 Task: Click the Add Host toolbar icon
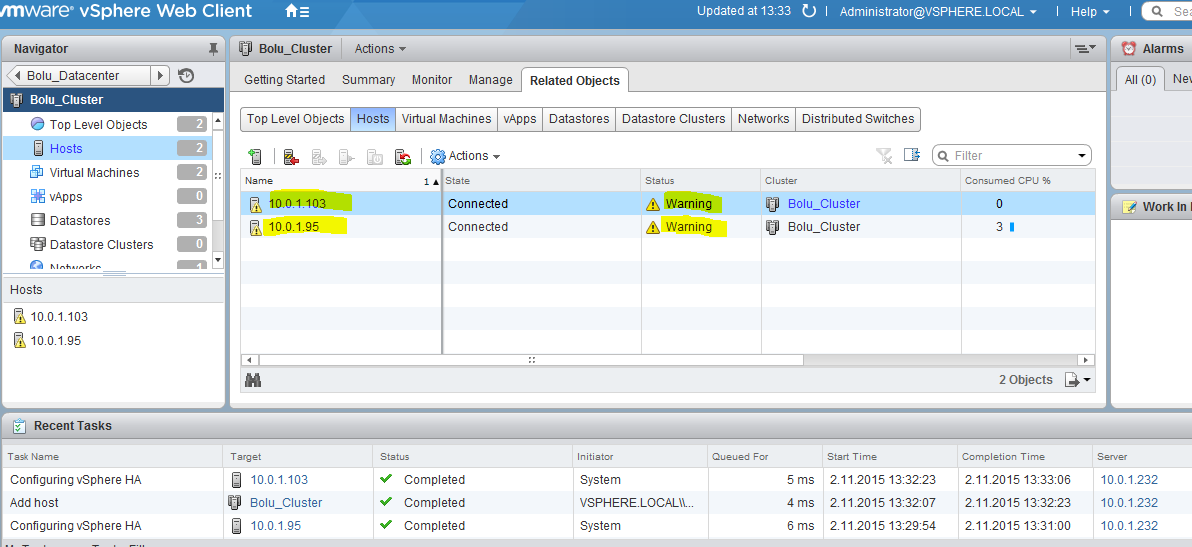[255, 157]
